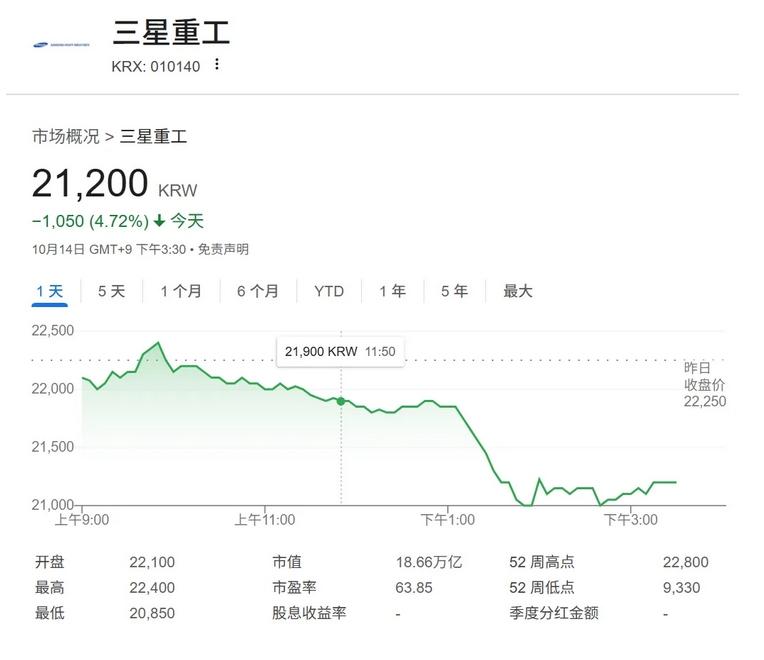
Task: Click the 52 周高点 value 22,800
Action: coord(684,562)
